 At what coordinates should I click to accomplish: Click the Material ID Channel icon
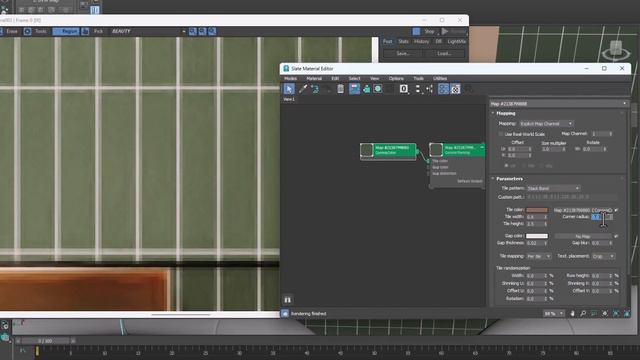(x=404, y=89)
